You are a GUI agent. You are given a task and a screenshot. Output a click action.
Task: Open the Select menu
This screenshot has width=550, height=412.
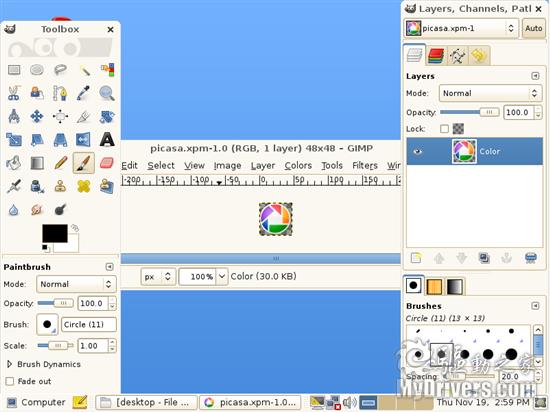point(161,165)
